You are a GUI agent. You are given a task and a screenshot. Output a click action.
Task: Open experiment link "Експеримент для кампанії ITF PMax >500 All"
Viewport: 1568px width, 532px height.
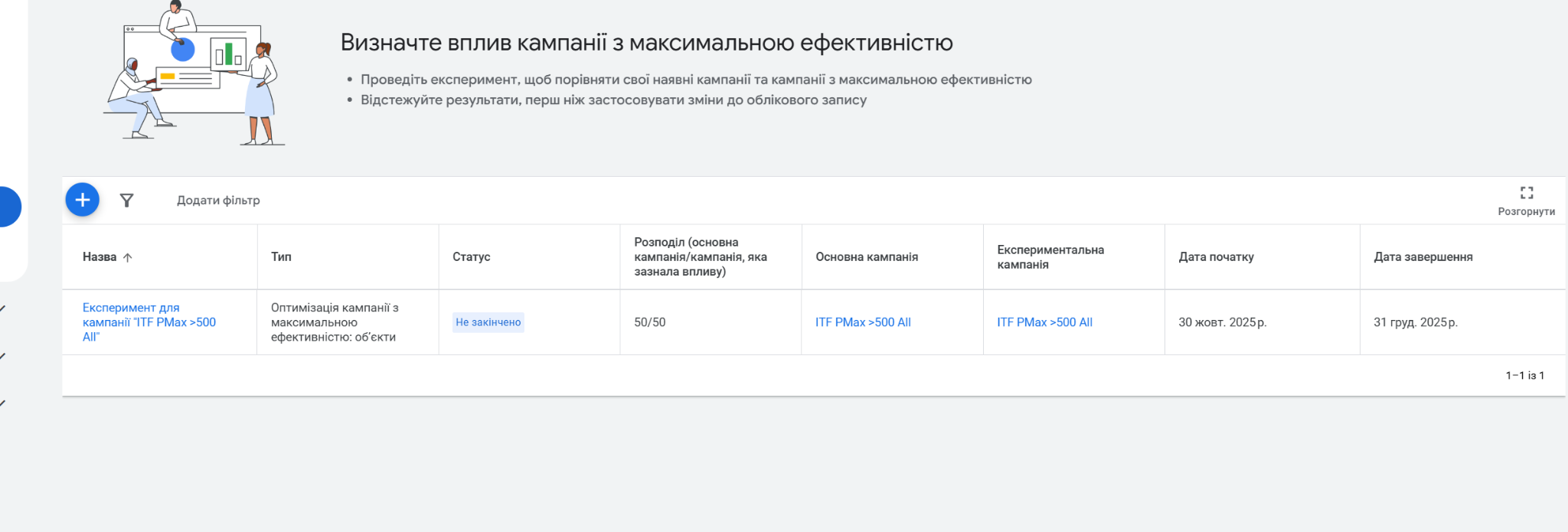[x=149, y=322]
